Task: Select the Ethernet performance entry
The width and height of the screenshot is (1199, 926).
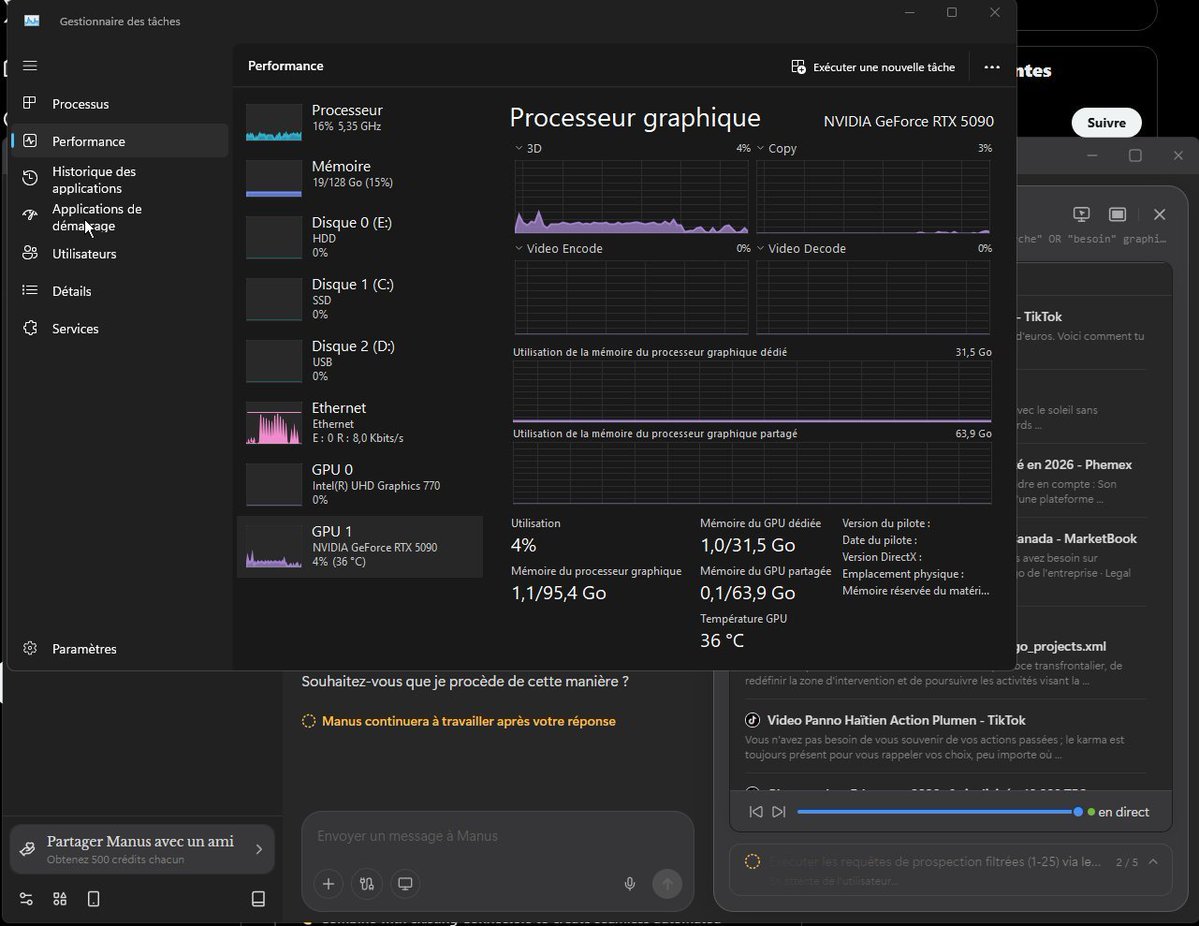Action: (360, 423)
